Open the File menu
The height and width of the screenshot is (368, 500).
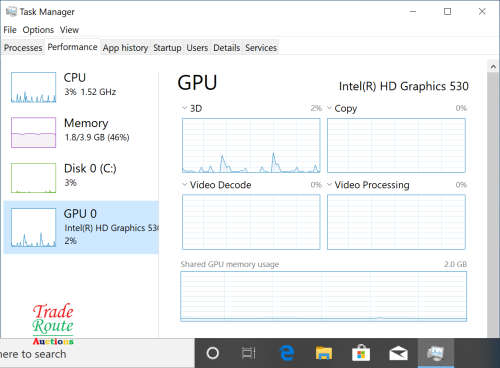coord(10,30)
